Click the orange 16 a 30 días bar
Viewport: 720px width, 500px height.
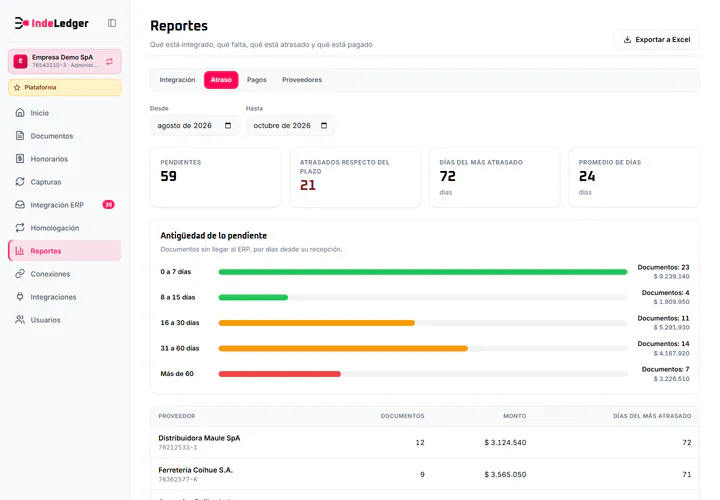click(316, 323)
